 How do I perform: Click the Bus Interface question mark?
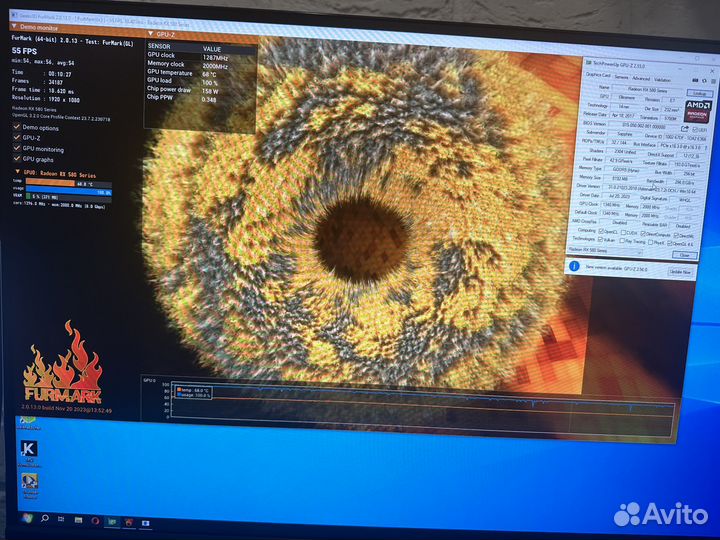click(x=706, y=147)
